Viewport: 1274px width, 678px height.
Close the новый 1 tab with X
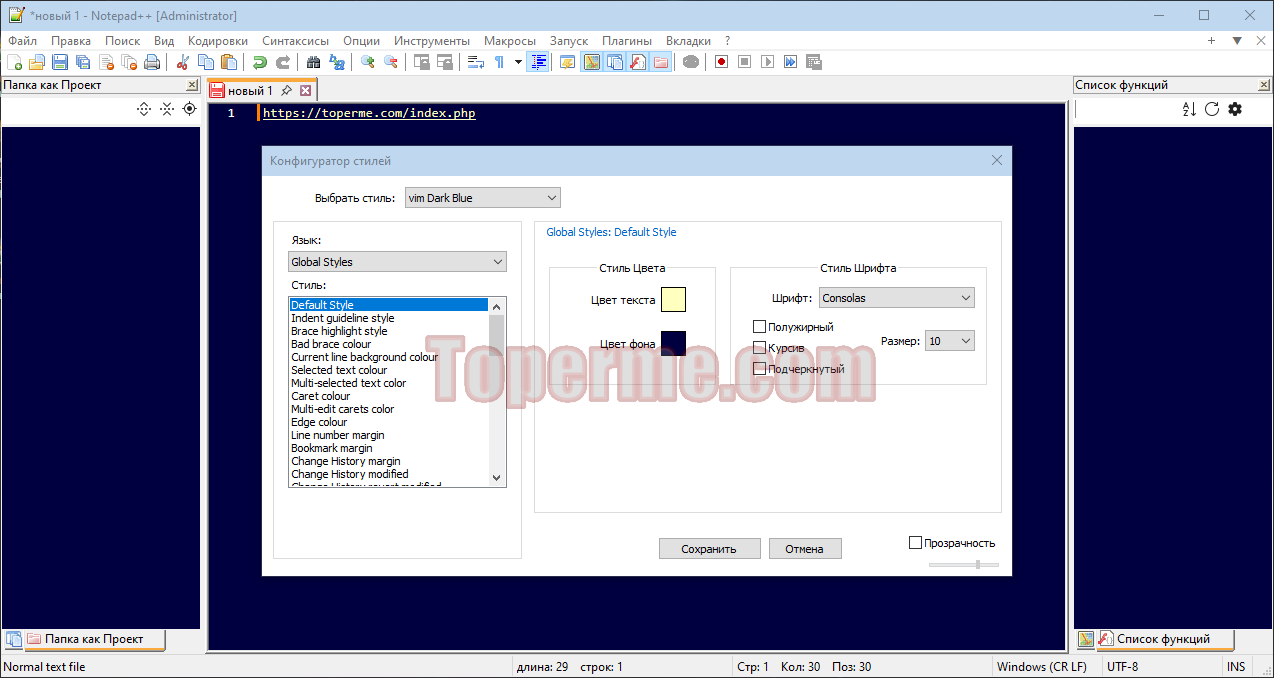pyautogui.click(x=306, y=91)
